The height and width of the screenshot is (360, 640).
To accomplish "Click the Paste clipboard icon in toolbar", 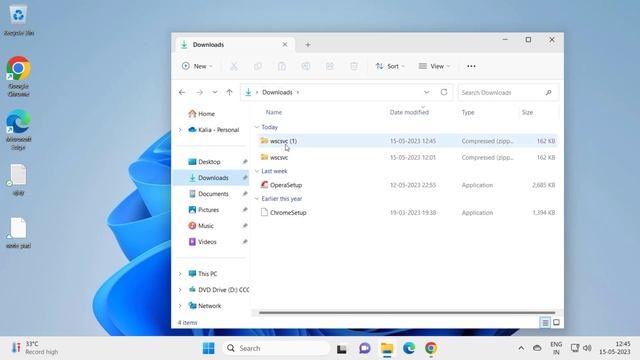I will (x=282, y=66).
